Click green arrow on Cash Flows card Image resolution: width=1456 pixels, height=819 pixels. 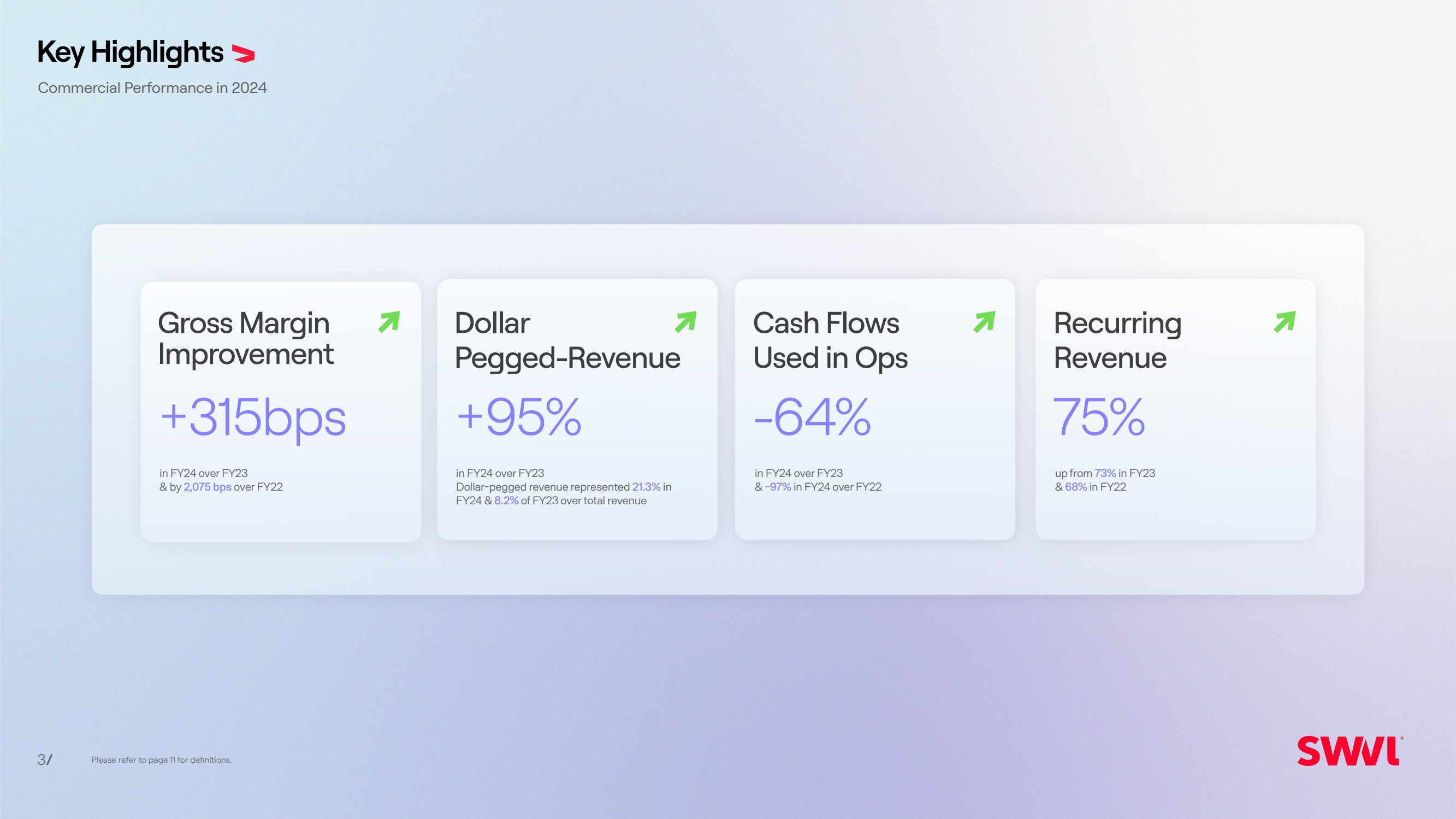pyautogui.click(x=984, y=322)
